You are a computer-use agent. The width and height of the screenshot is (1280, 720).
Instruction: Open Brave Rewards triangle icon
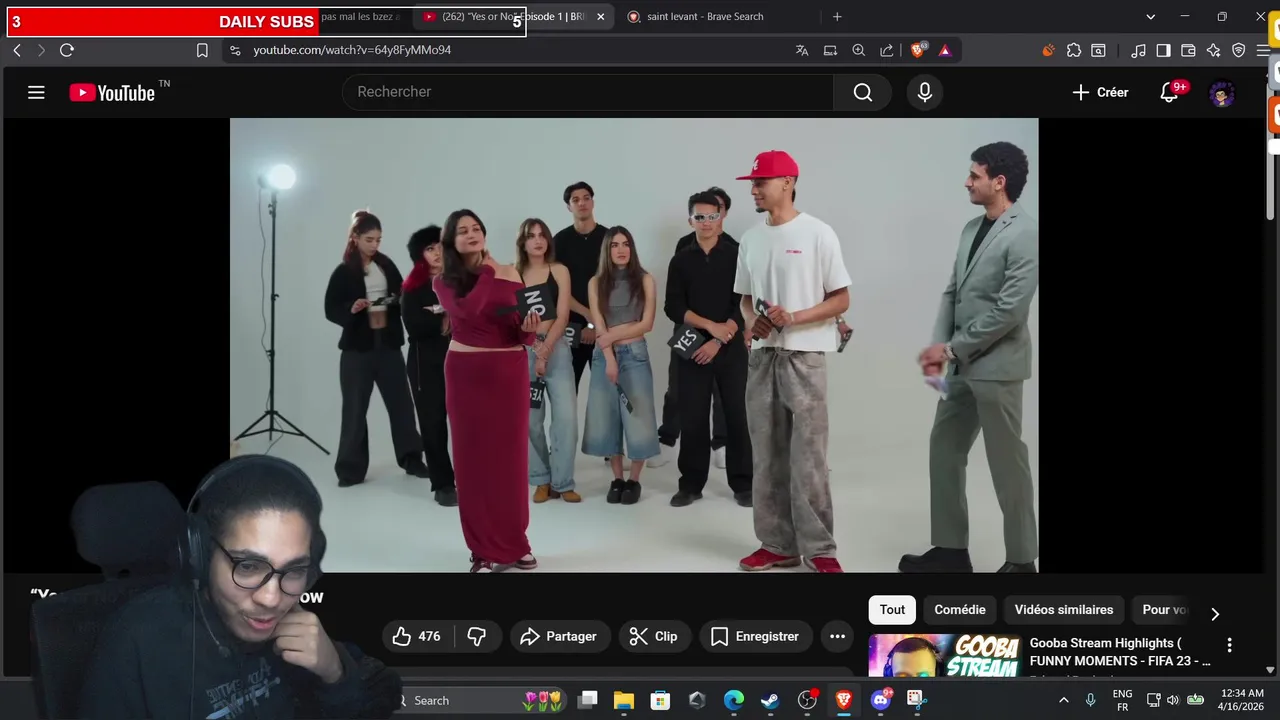[x=945, y=50]
